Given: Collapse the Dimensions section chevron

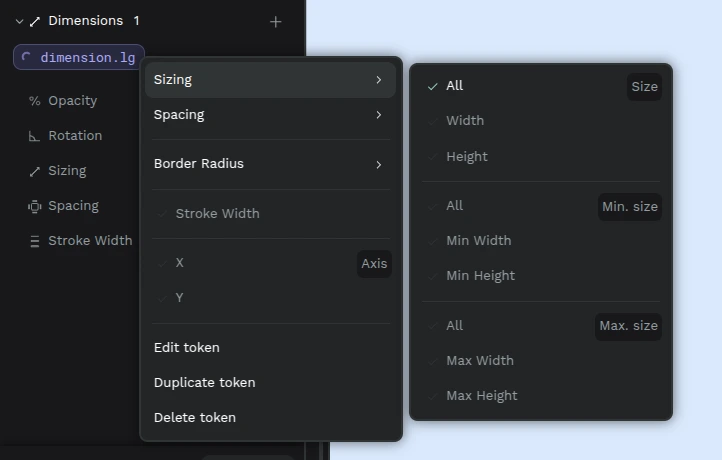Looking at the screenshot, I should click(x=18, y=21).
